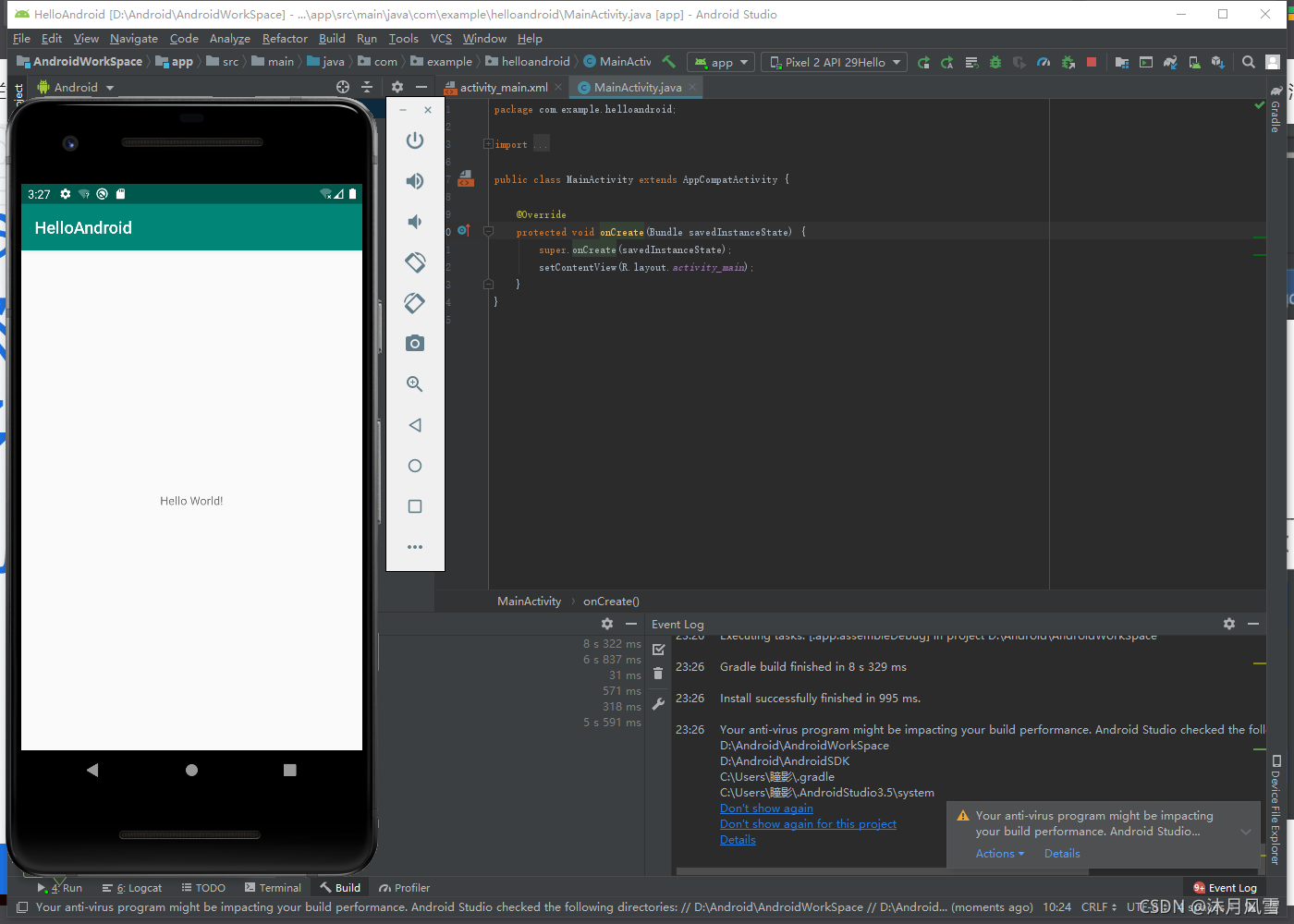Click Details in the notification popup

1062,854
